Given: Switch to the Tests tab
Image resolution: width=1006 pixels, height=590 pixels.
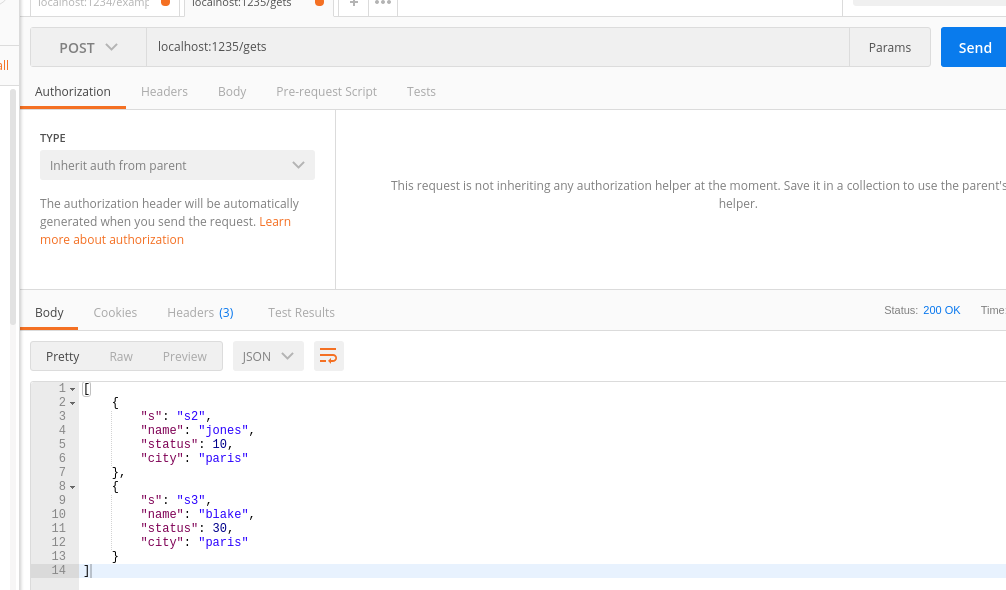Looking at the screenshot, I should (421, 92).
